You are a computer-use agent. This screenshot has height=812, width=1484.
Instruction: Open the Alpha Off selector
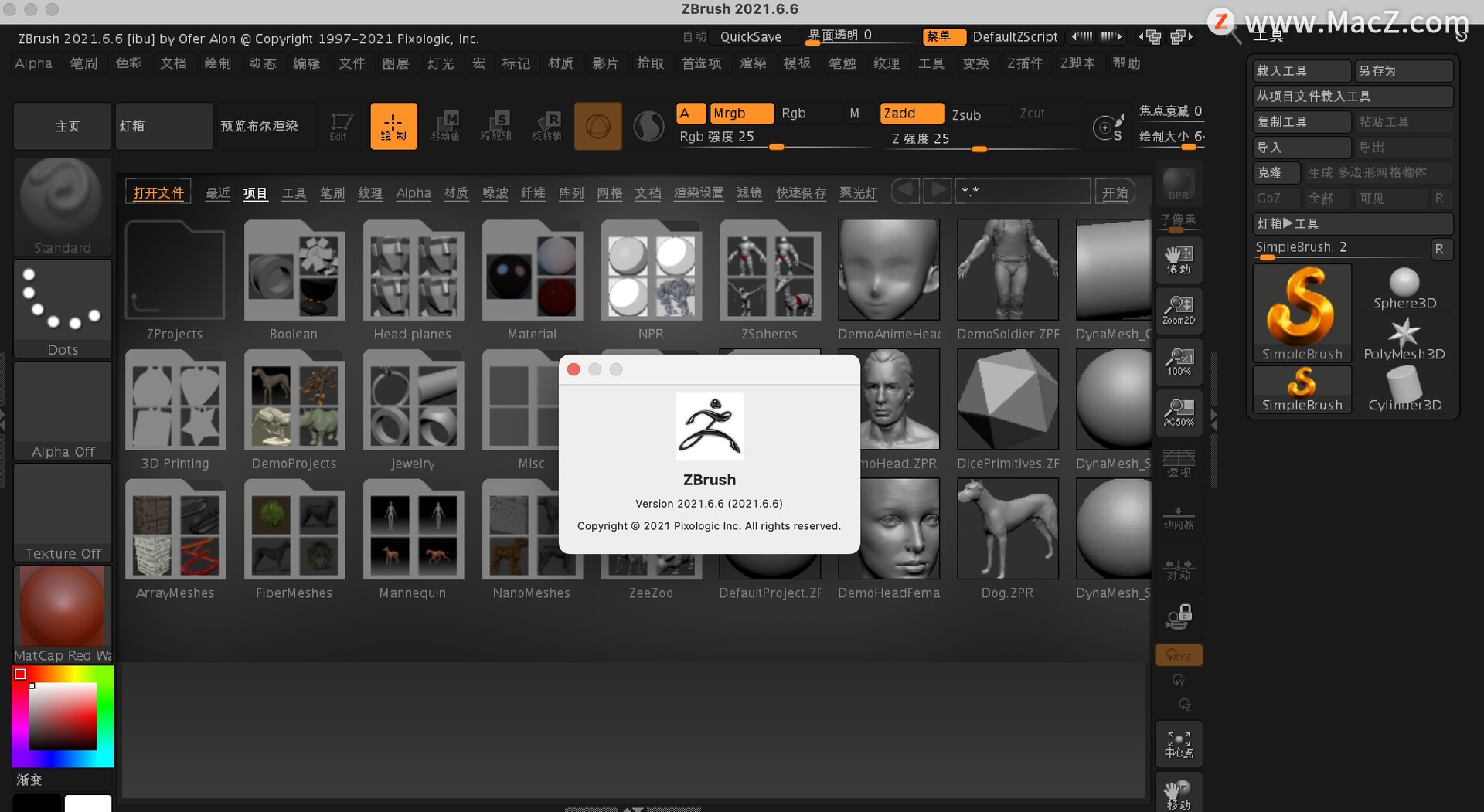63,411
